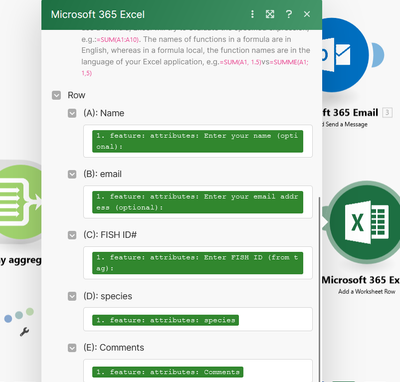Collapse the Row section toggle
Viewport: 400px width, 382px height.
(x=56, y=95)
